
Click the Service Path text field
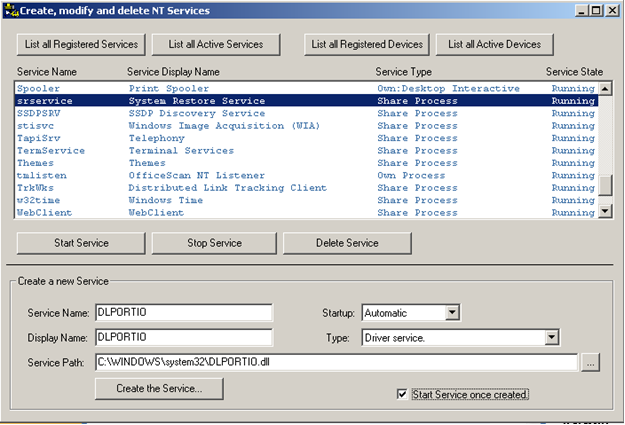coord(335,363)
